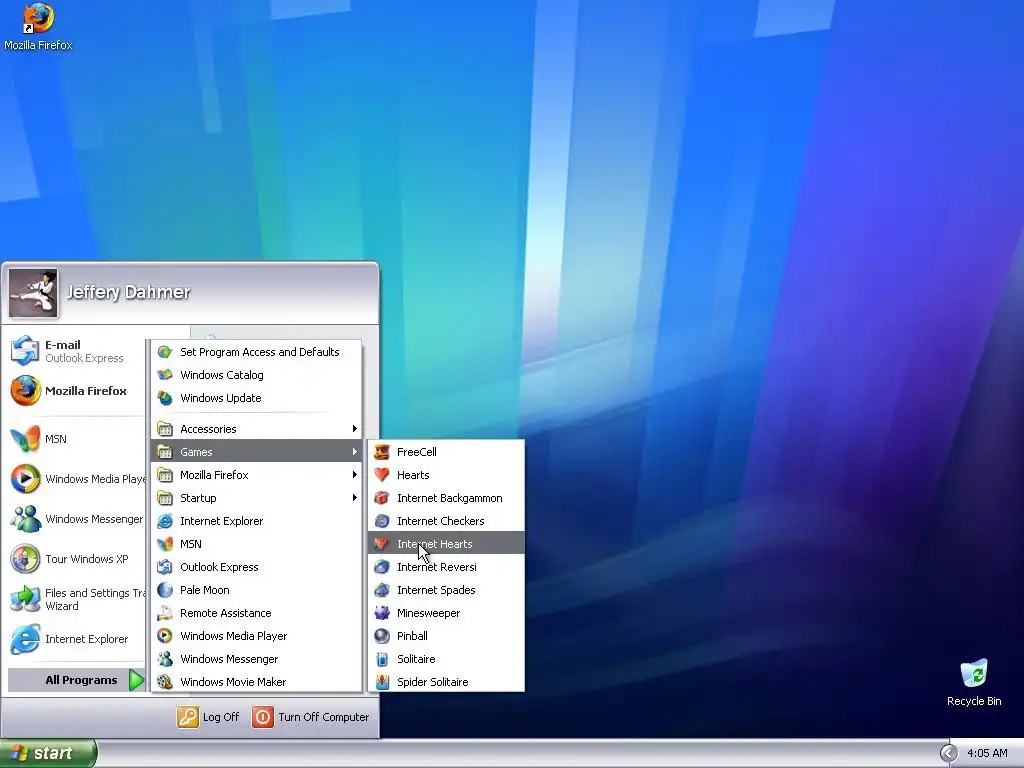
Task: Expand the Startup folder arrow
Action: tap(355, 498)
